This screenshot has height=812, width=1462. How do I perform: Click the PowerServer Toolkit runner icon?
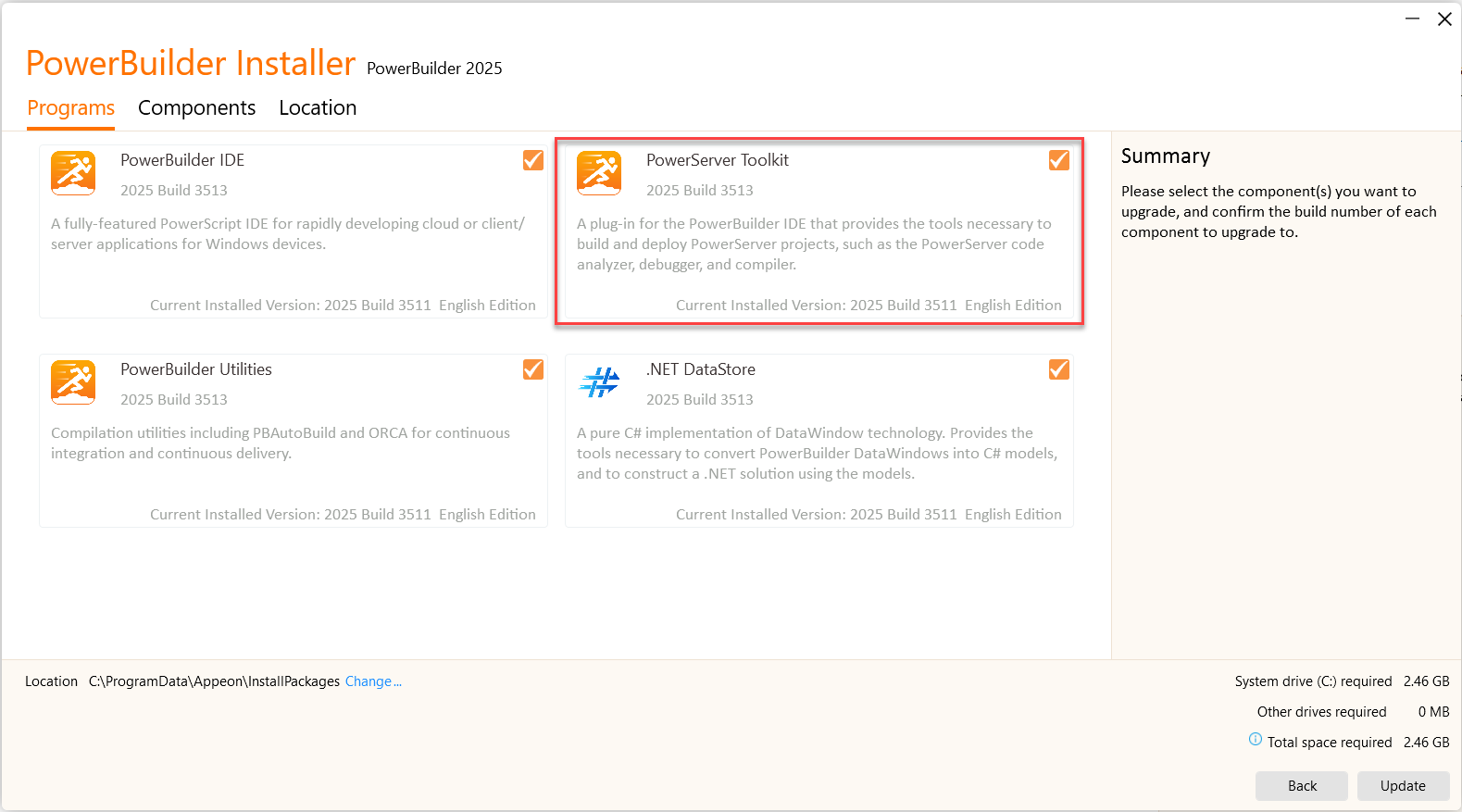(599, 173)
